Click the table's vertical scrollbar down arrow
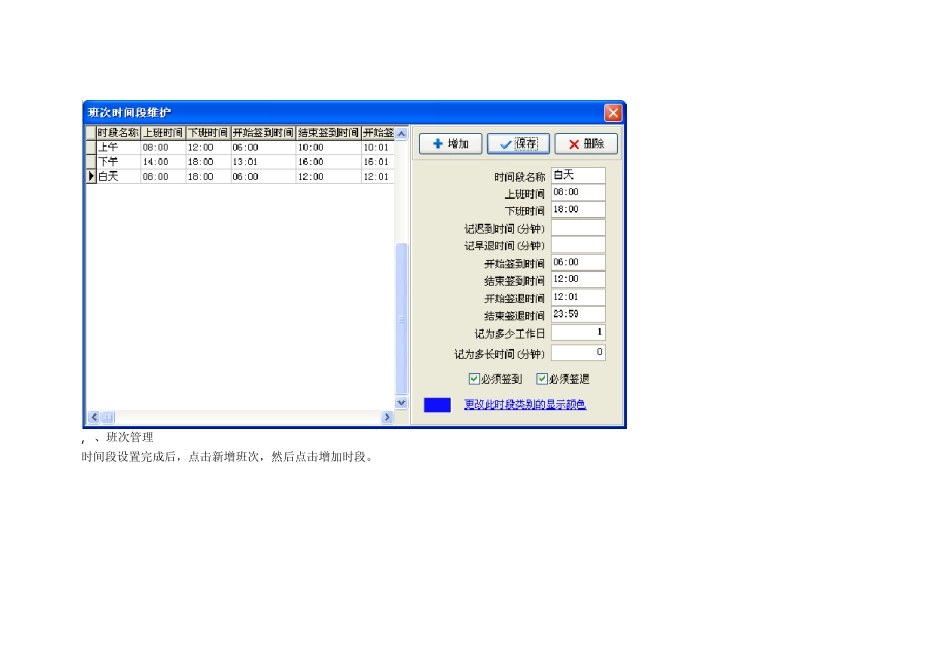This screenshot has height=672, width=950. tap(401, 402)
